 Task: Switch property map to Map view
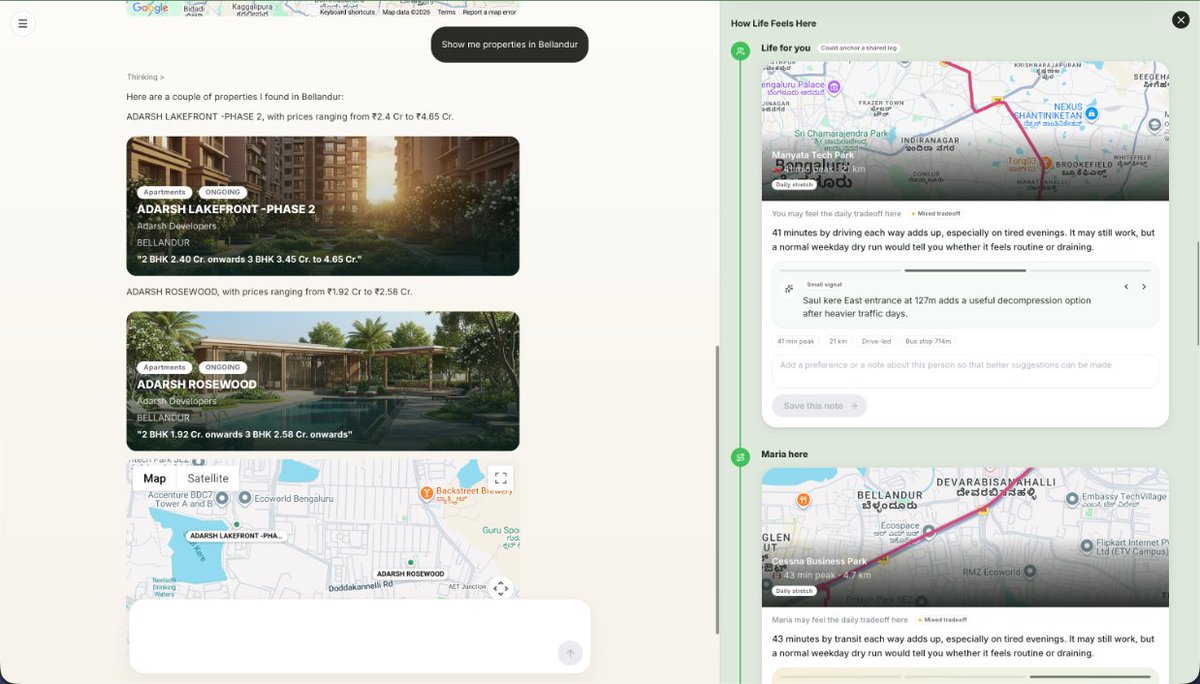tap(155, 478)
